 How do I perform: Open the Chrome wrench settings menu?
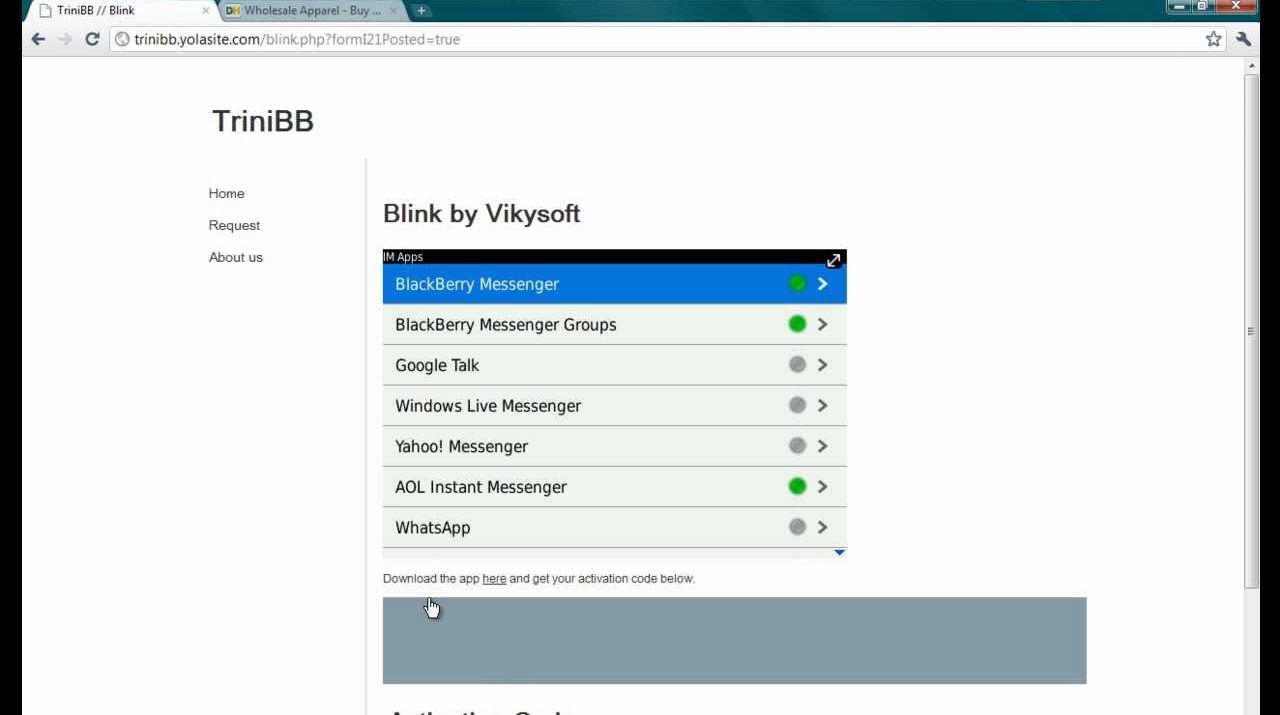coord(1243,39)
